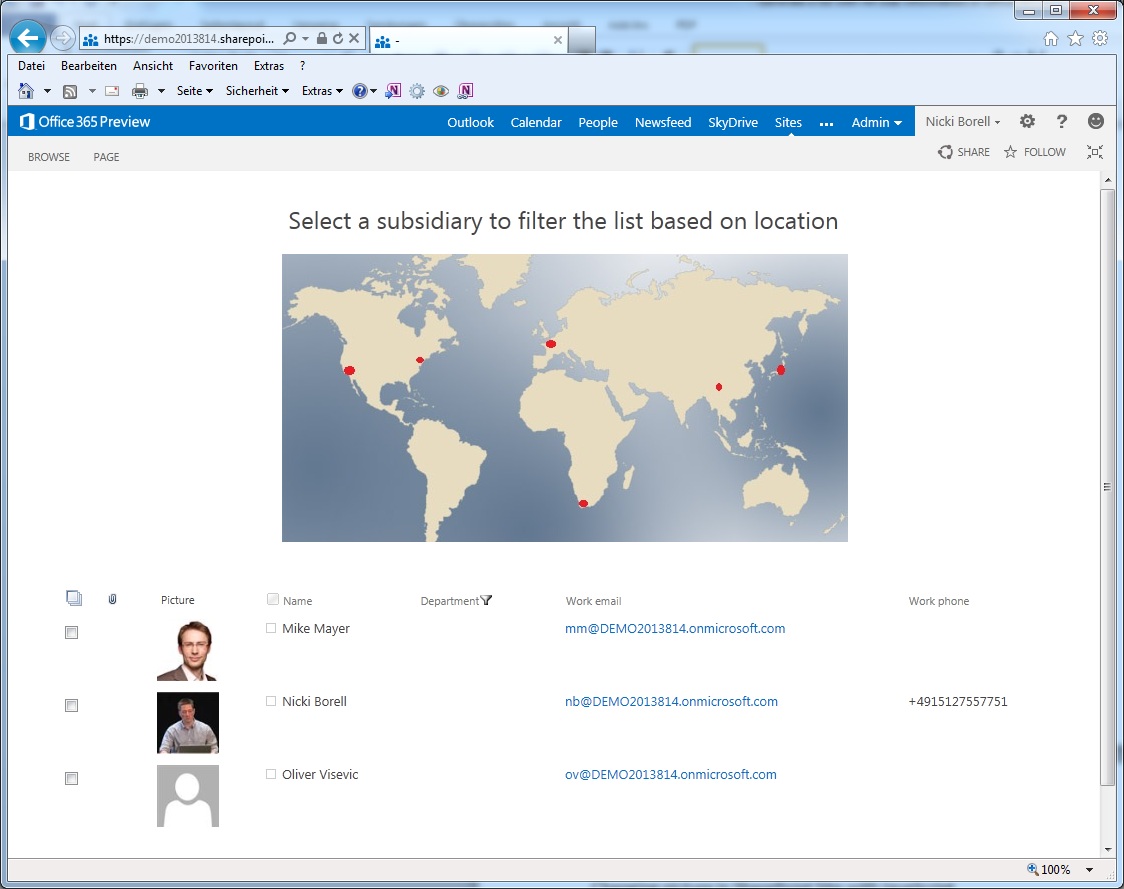The height and width of the screenshot is (889, 1124).
Task: Open OneNote linked notes from the toolbar
Action: pos(463,91)
